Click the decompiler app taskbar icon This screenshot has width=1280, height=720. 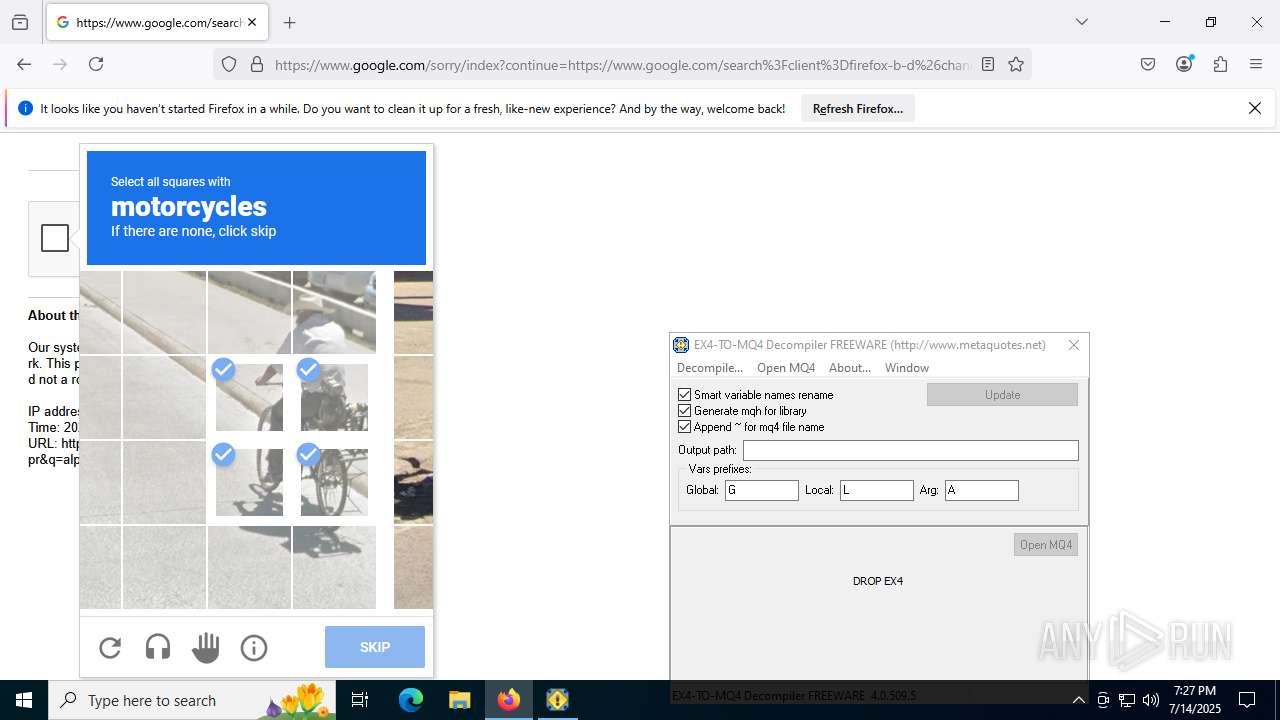click(557, 700)
